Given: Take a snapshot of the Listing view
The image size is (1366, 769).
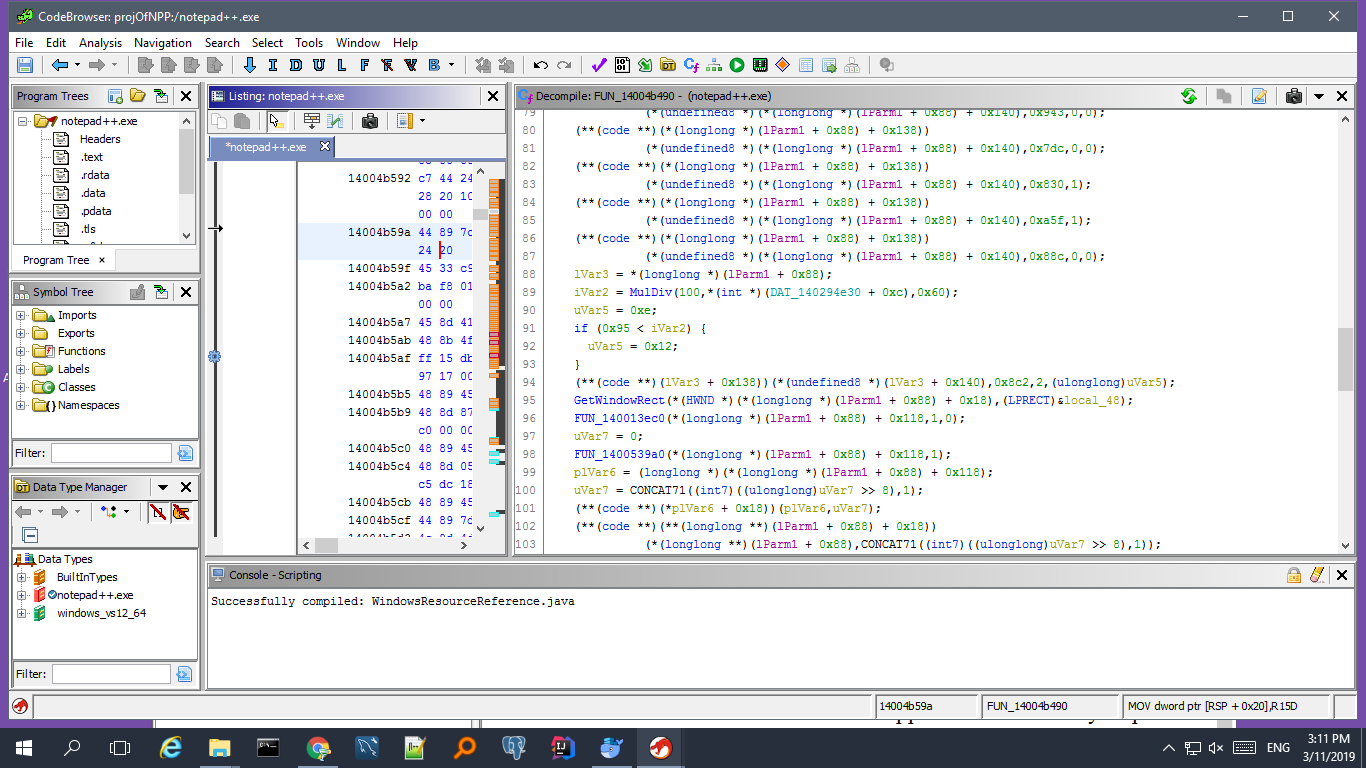Looking at the screenshot, I should 369,121.
